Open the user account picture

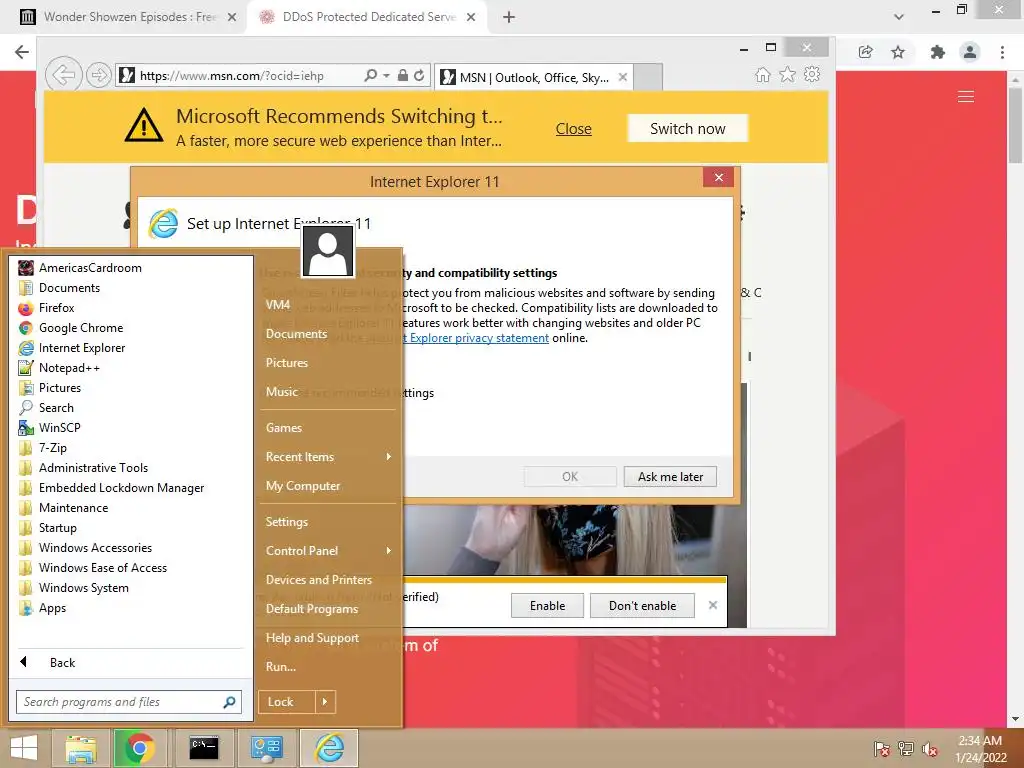click(x=328, y=251)
